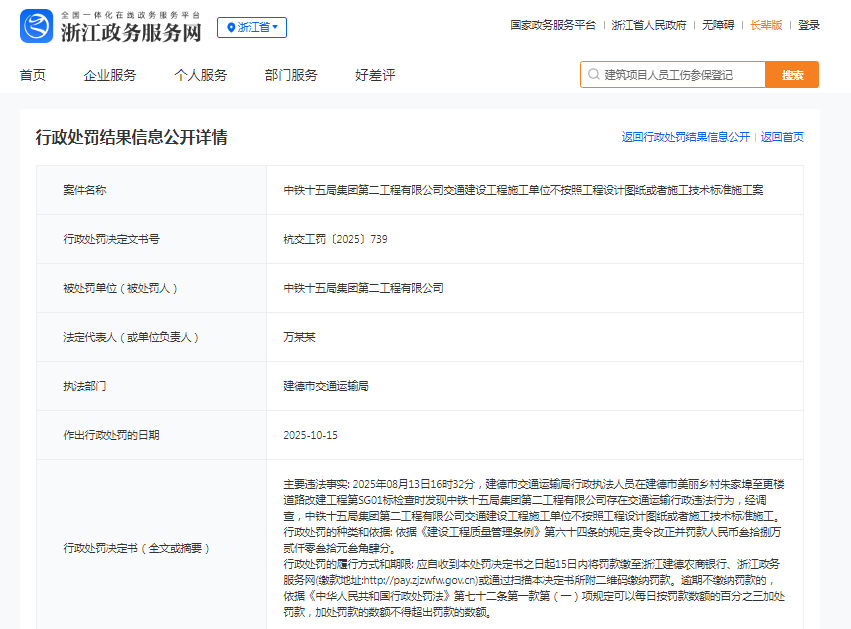
Task: Click the location pin icon beside 浙江省
Action: point(230,27)
